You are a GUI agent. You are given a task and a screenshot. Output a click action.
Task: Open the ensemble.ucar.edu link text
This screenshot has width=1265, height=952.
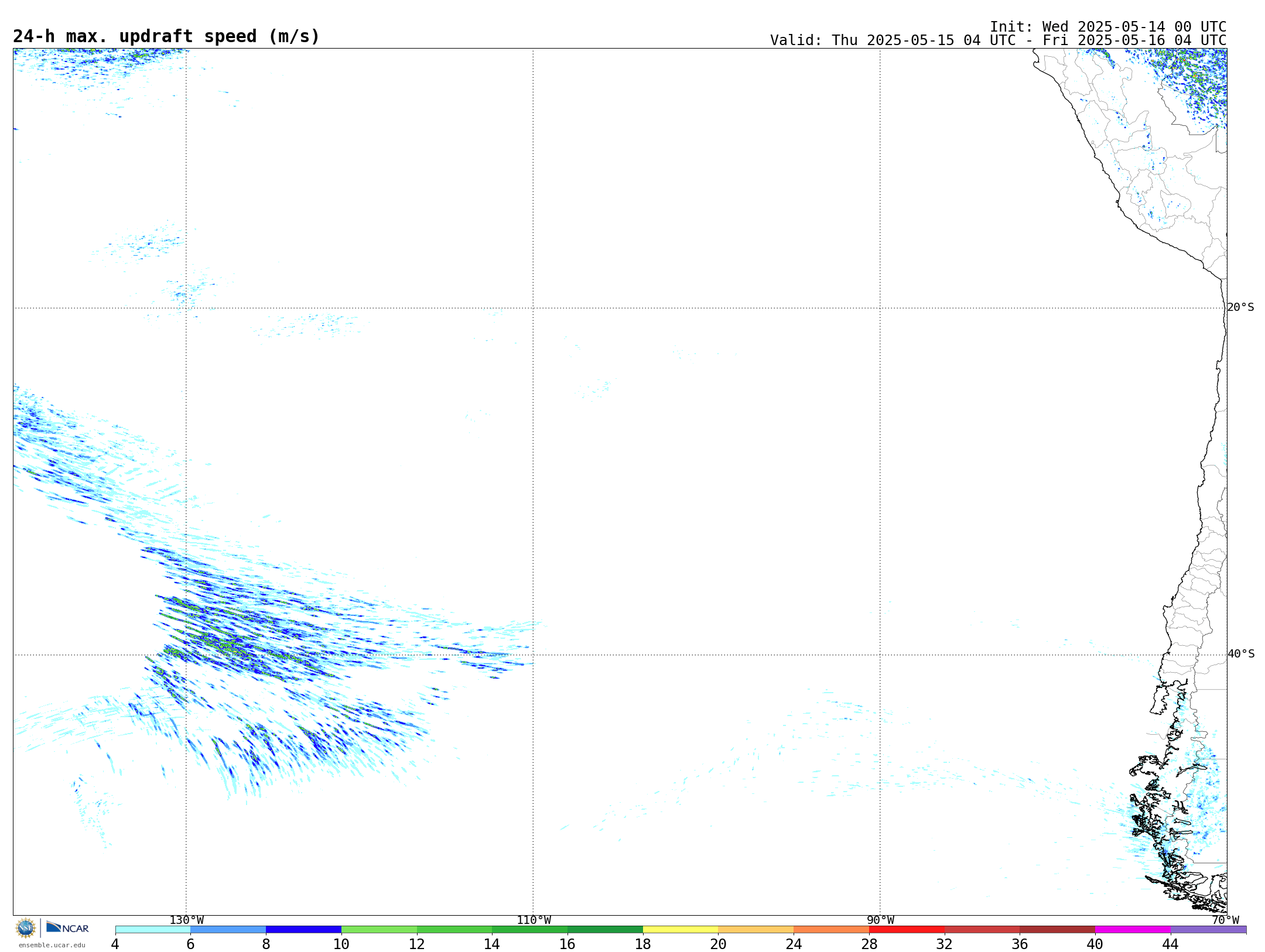coord(52,945)
